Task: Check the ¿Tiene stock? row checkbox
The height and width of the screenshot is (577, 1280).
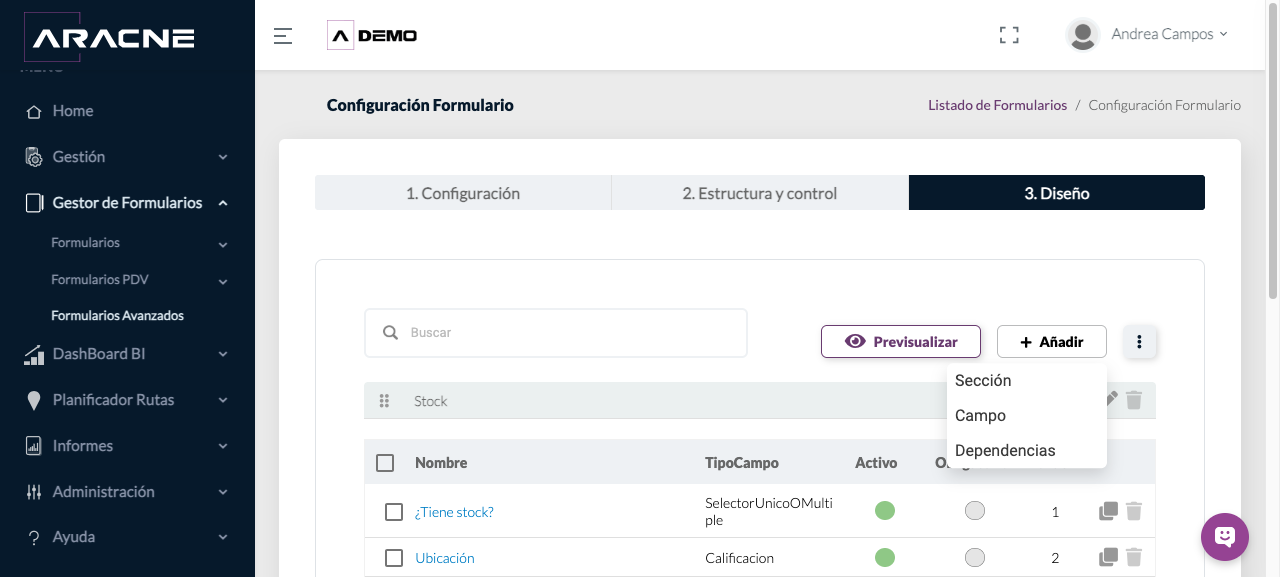Action: point(394,512)
